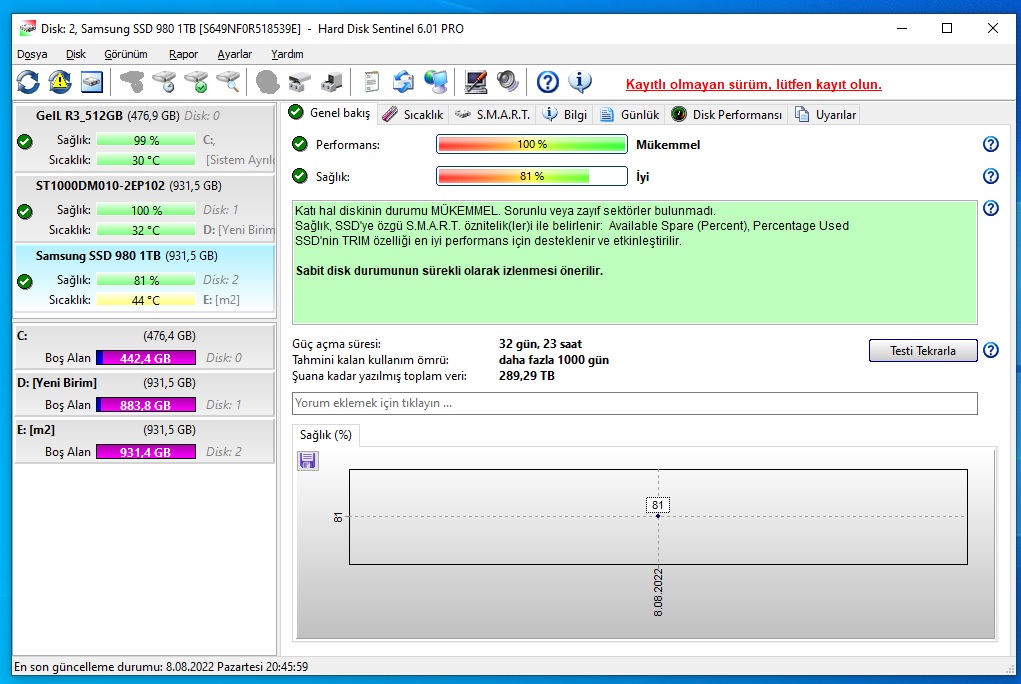Click the 32 gün, 23 saat power-on value
Viewport: 1021px width, 684px height.
[x=540, y=344]
